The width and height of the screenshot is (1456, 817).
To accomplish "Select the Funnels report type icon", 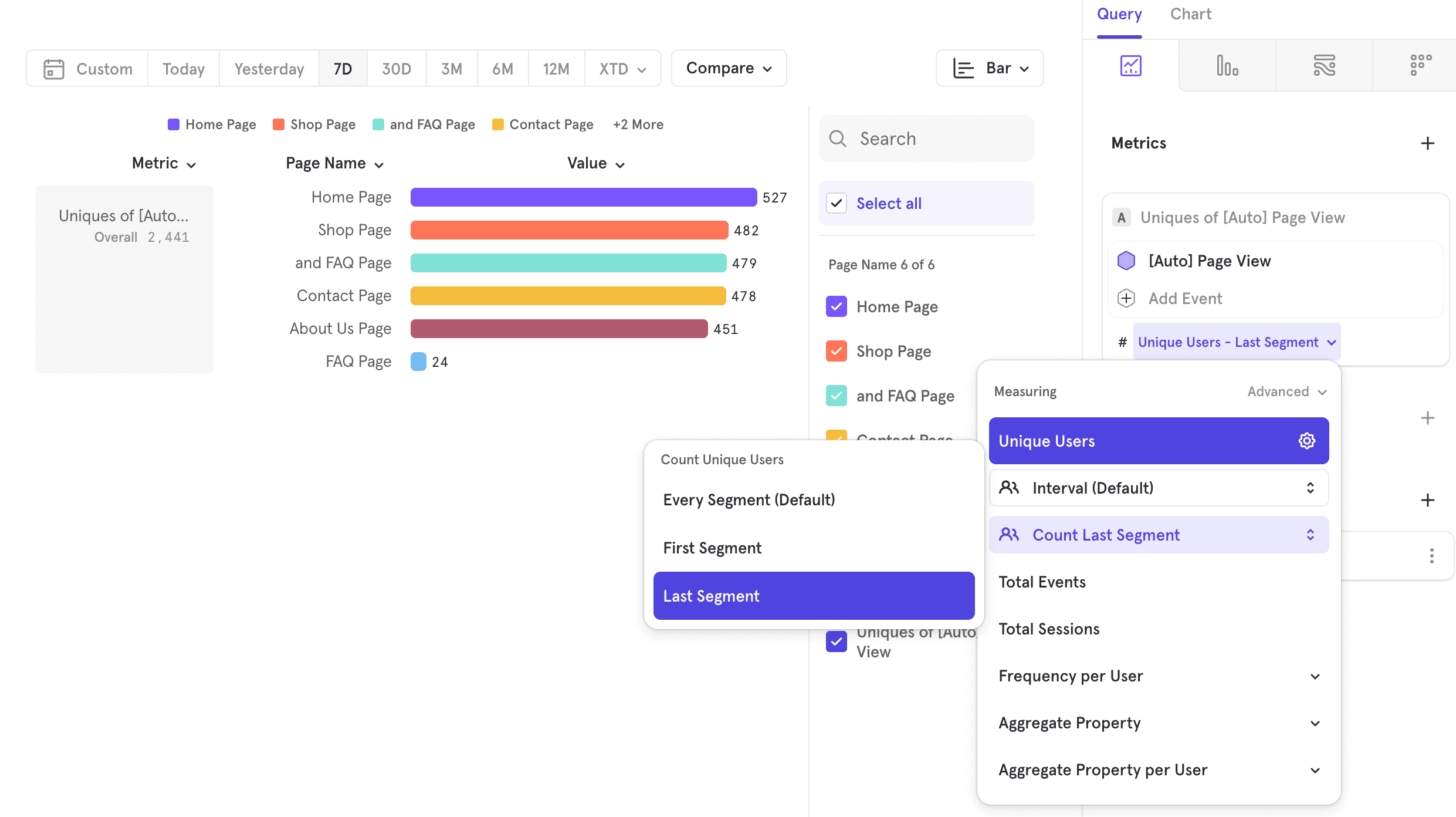I will (x=1227, y=66).
